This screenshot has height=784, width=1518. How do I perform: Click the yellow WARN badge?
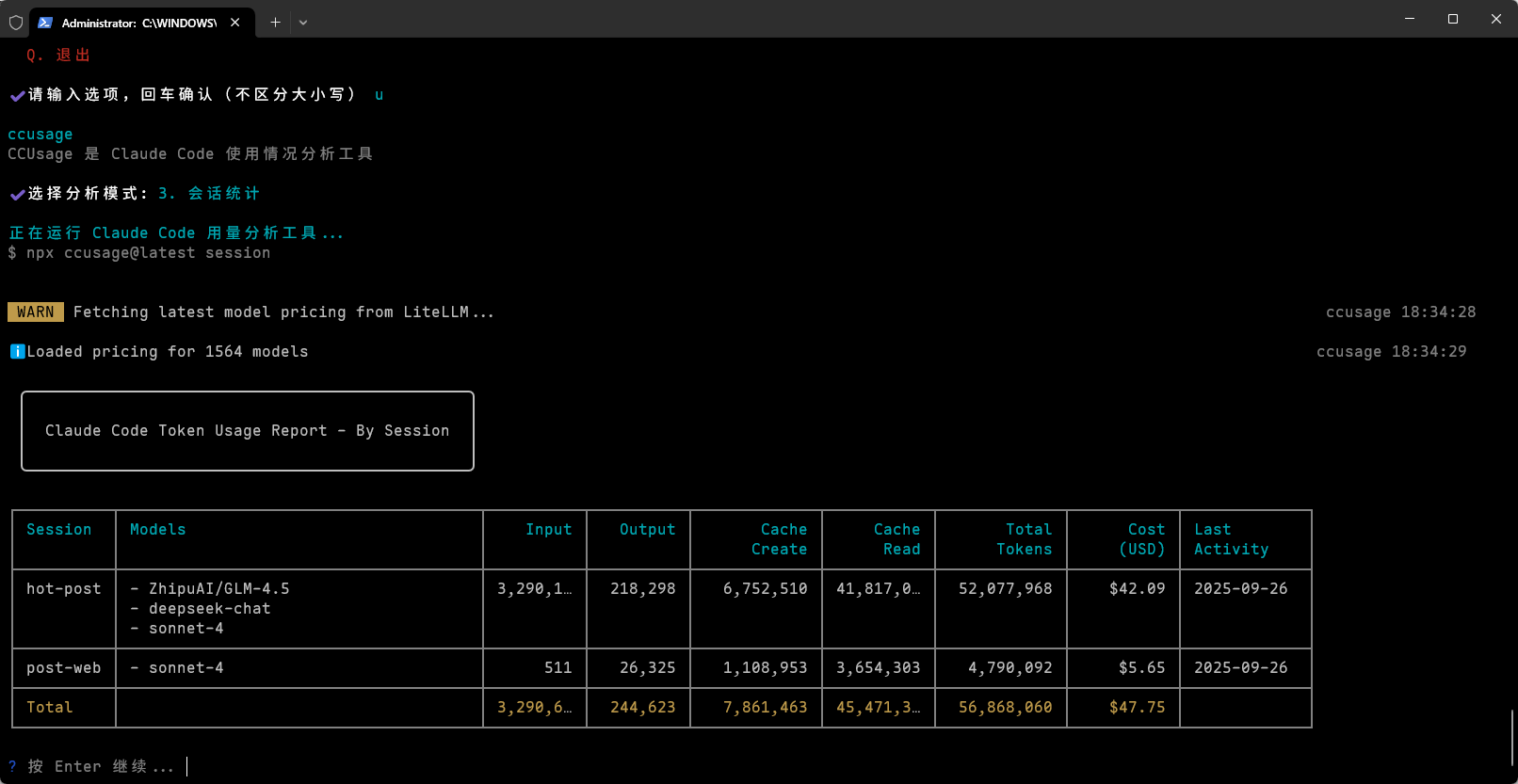click(x=36, y=312)
